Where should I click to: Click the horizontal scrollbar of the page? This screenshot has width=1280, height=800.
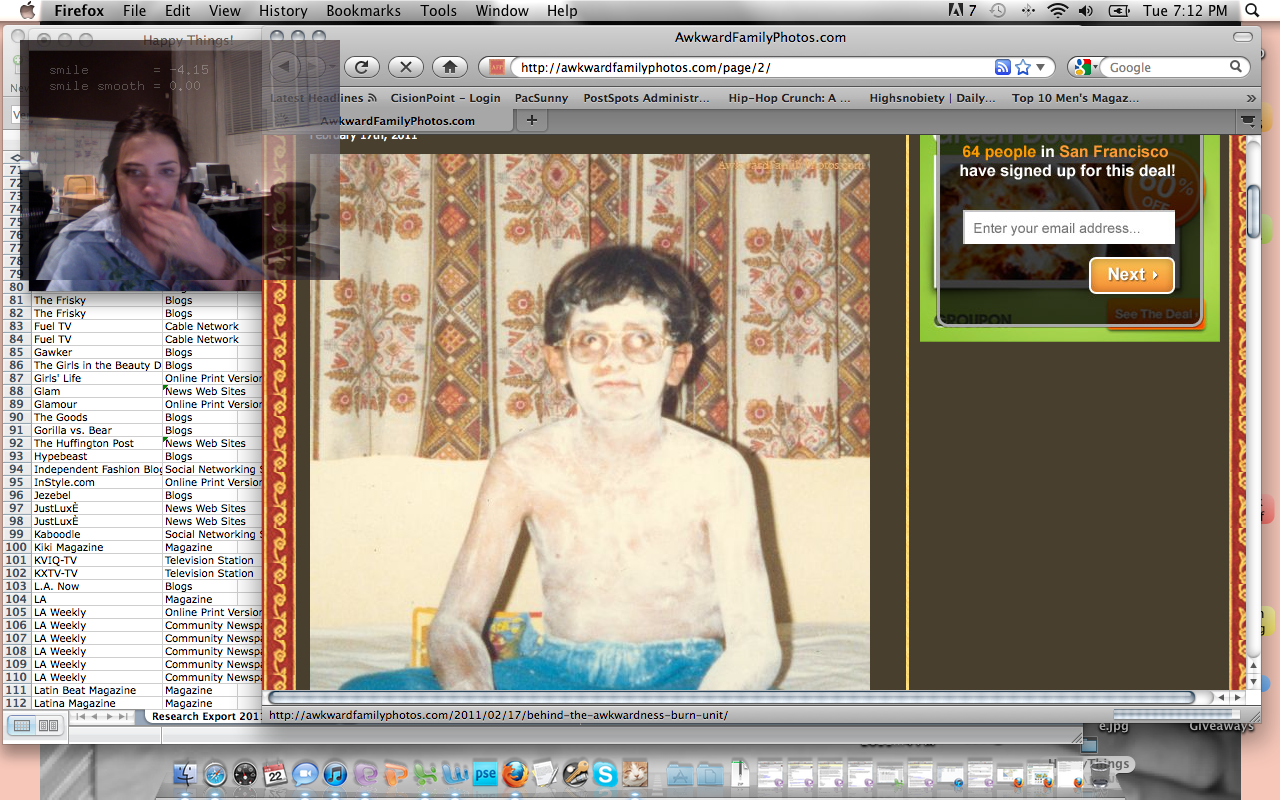pos(730,697)
